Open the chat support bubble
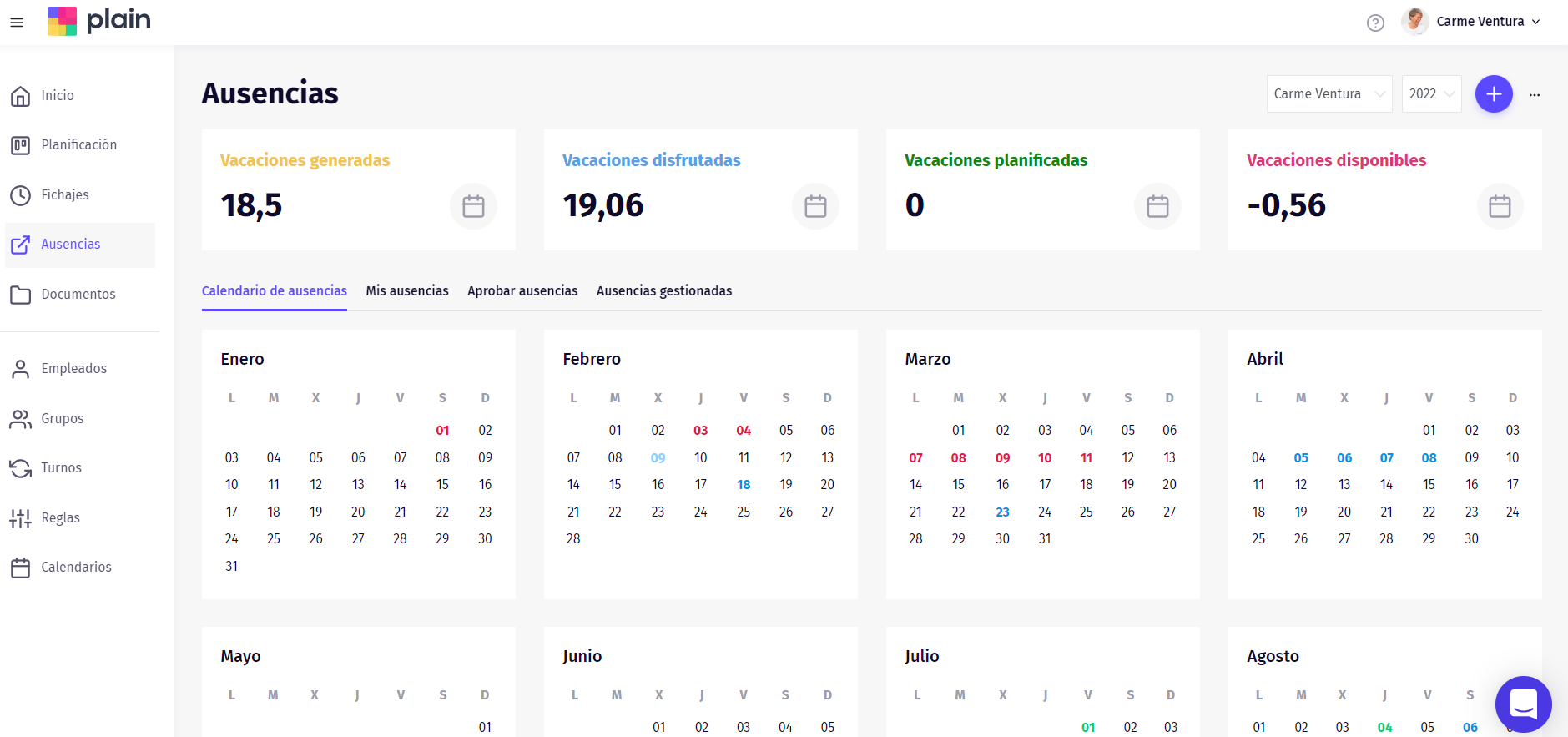 click(x=1523, y=704)
